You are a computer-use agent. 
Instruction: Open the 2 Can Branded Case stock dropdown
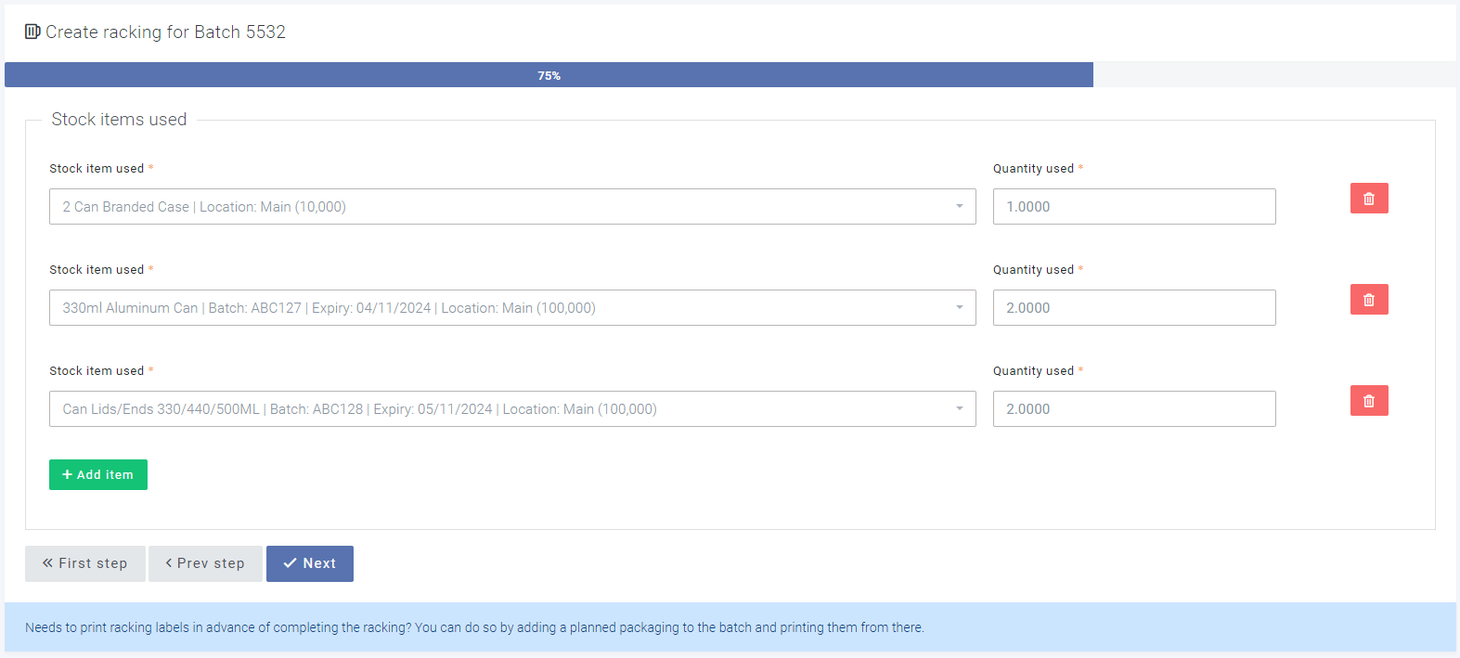[512, 206]
